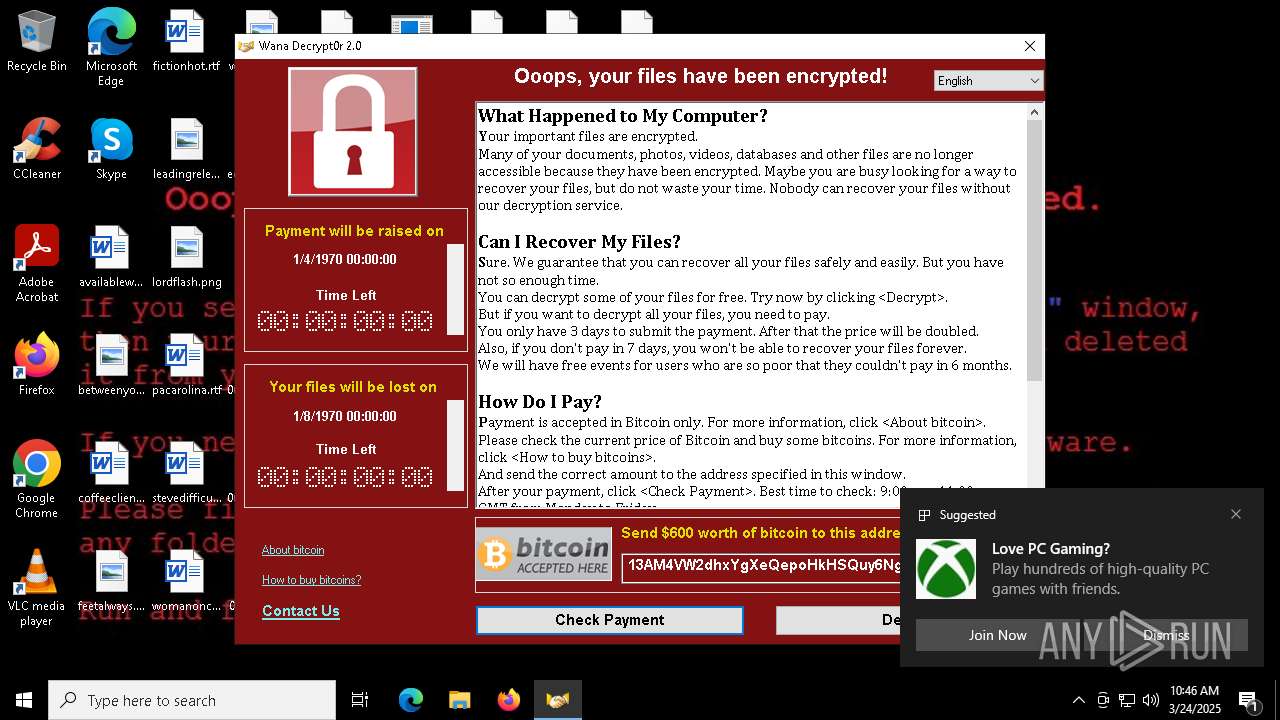Click the 'Send $600 worth of bitcoin' text
Image resolution: width=1280 pixels, height=720 pixels.
[761, 533]
